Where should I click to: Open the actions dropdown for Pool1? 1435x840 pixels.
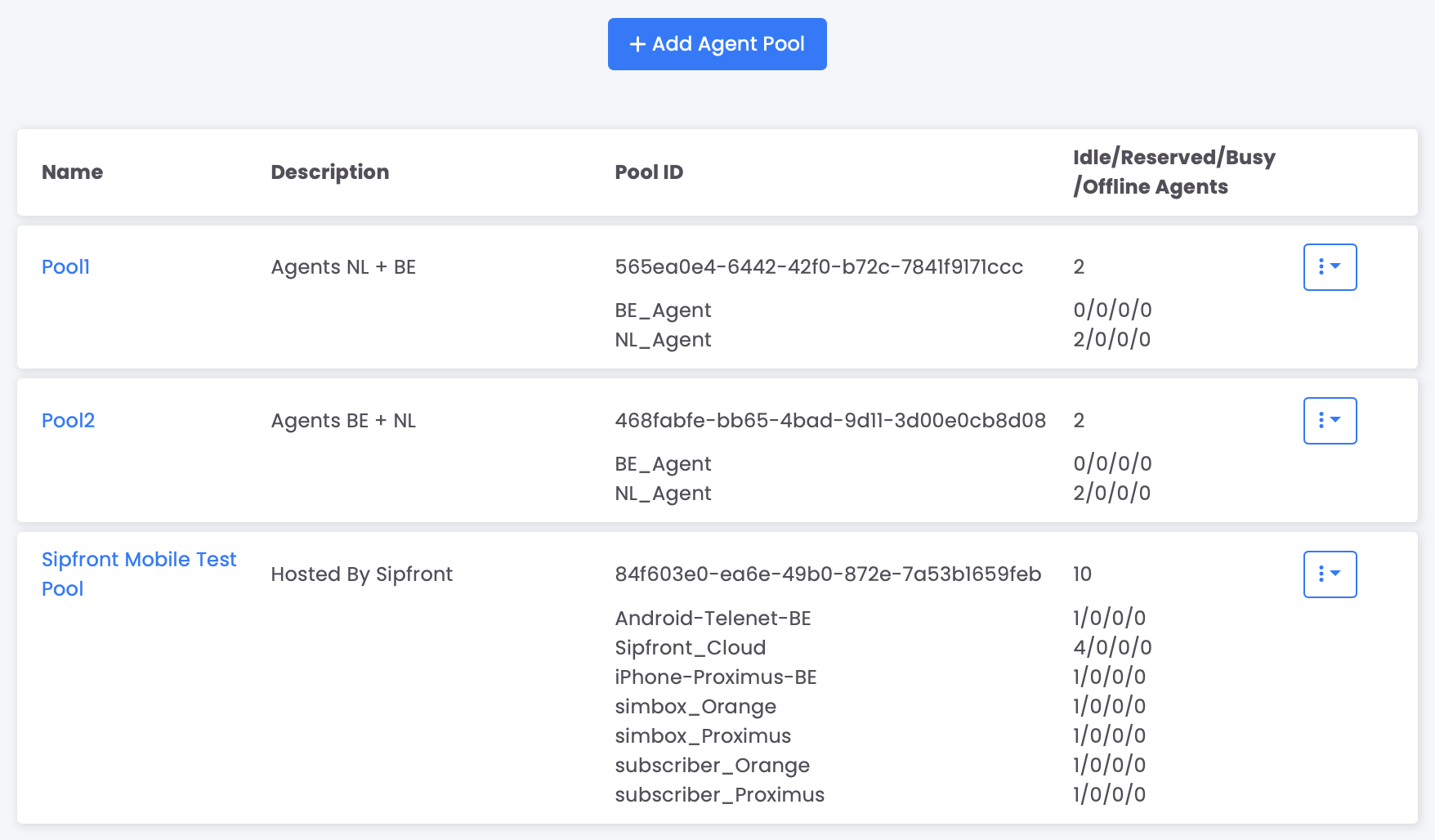tap(1330, 267)
